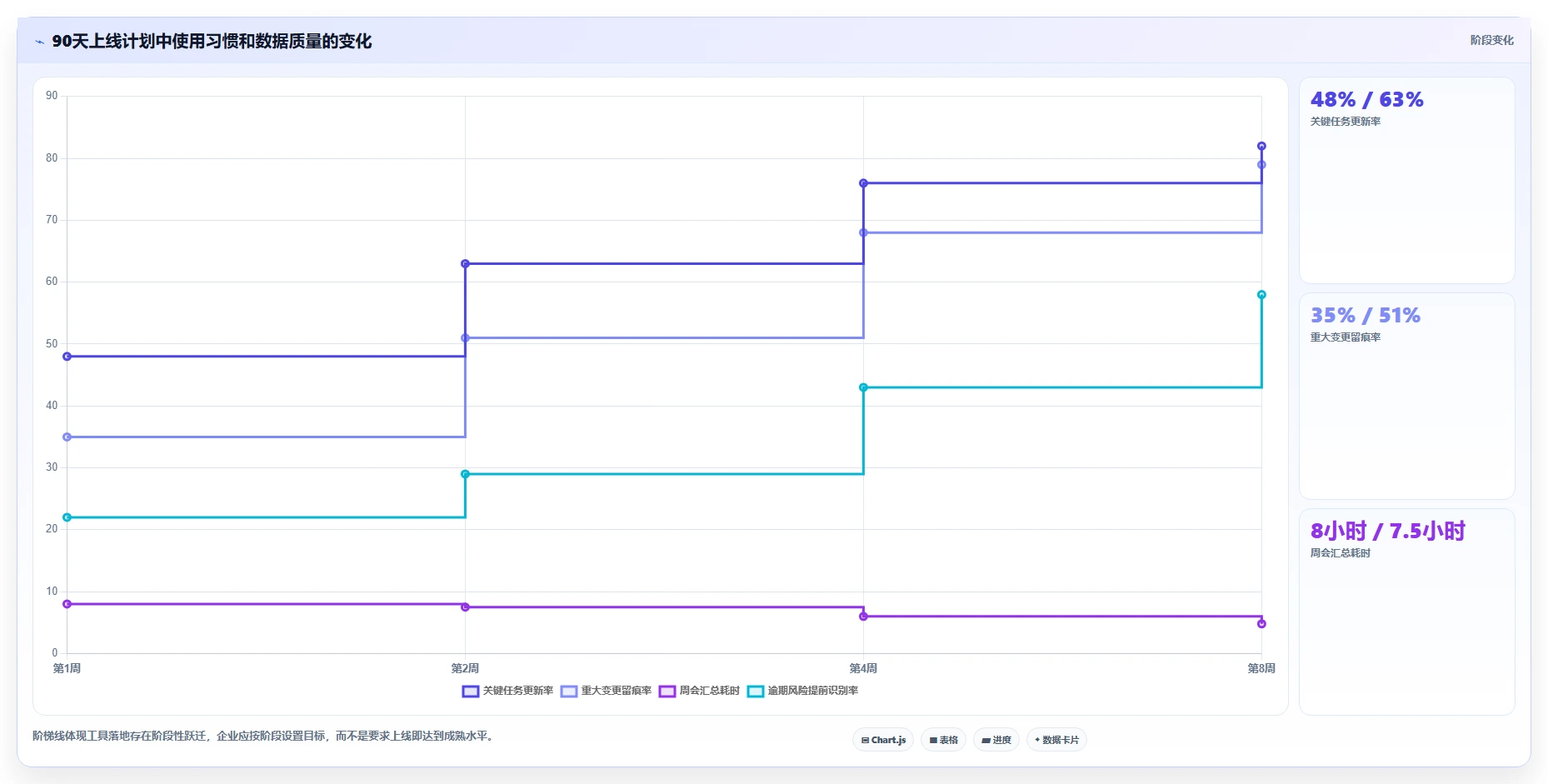The width and height of the screenshot is (1548, 784).
Task: Open the 48% / 63% 关键任务更新率 card
Action: [x=1406, y=181]
